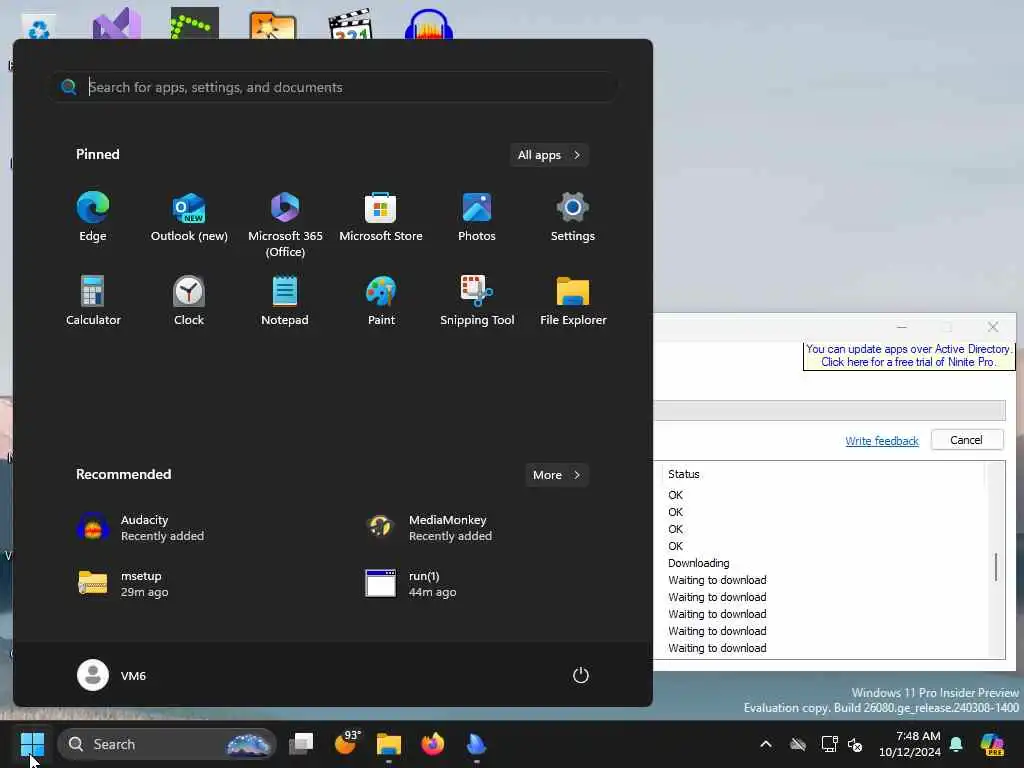The width and height of the screenshot is (1024, 768).
Task: Launch the Paint app
Action: coord(381,301)
